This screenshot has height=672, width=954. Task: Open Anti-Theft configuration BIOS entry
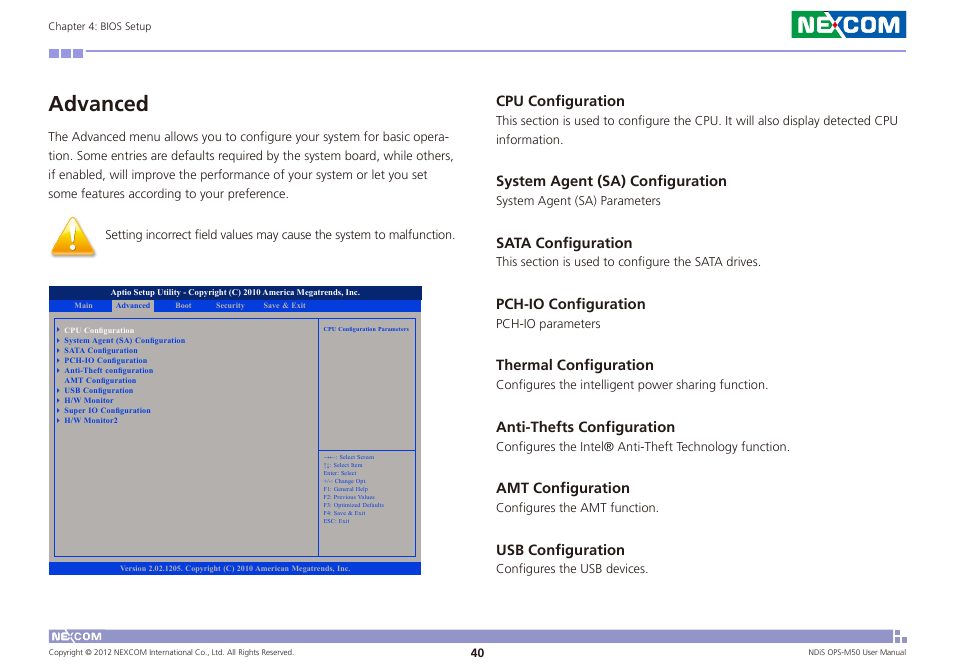click(109, 370)
